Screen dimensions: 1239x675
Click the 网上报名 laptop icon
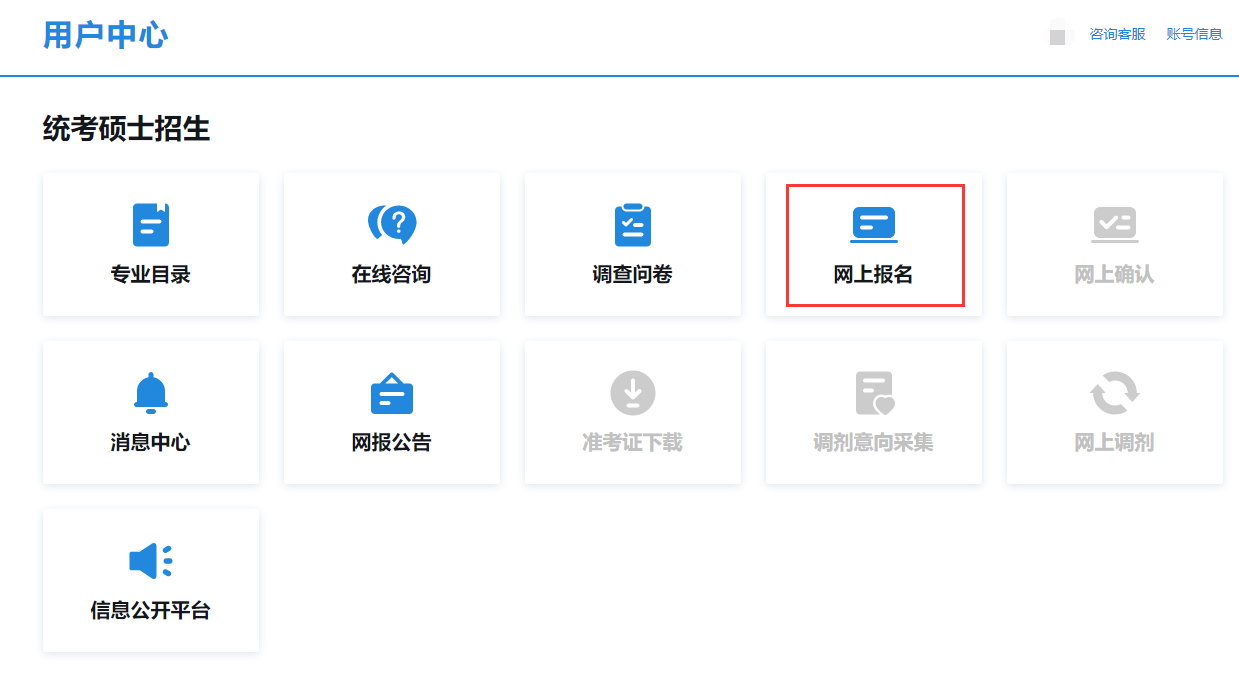tap(873, 225)
